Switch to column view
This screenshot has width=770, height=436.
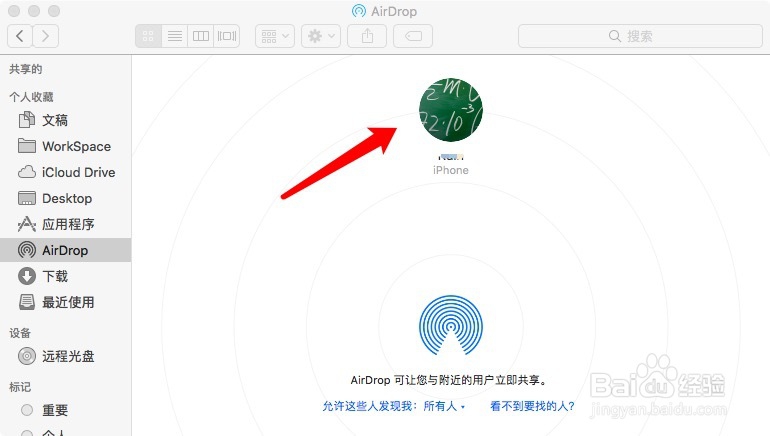pyautogui.click(x=200, y=36)
